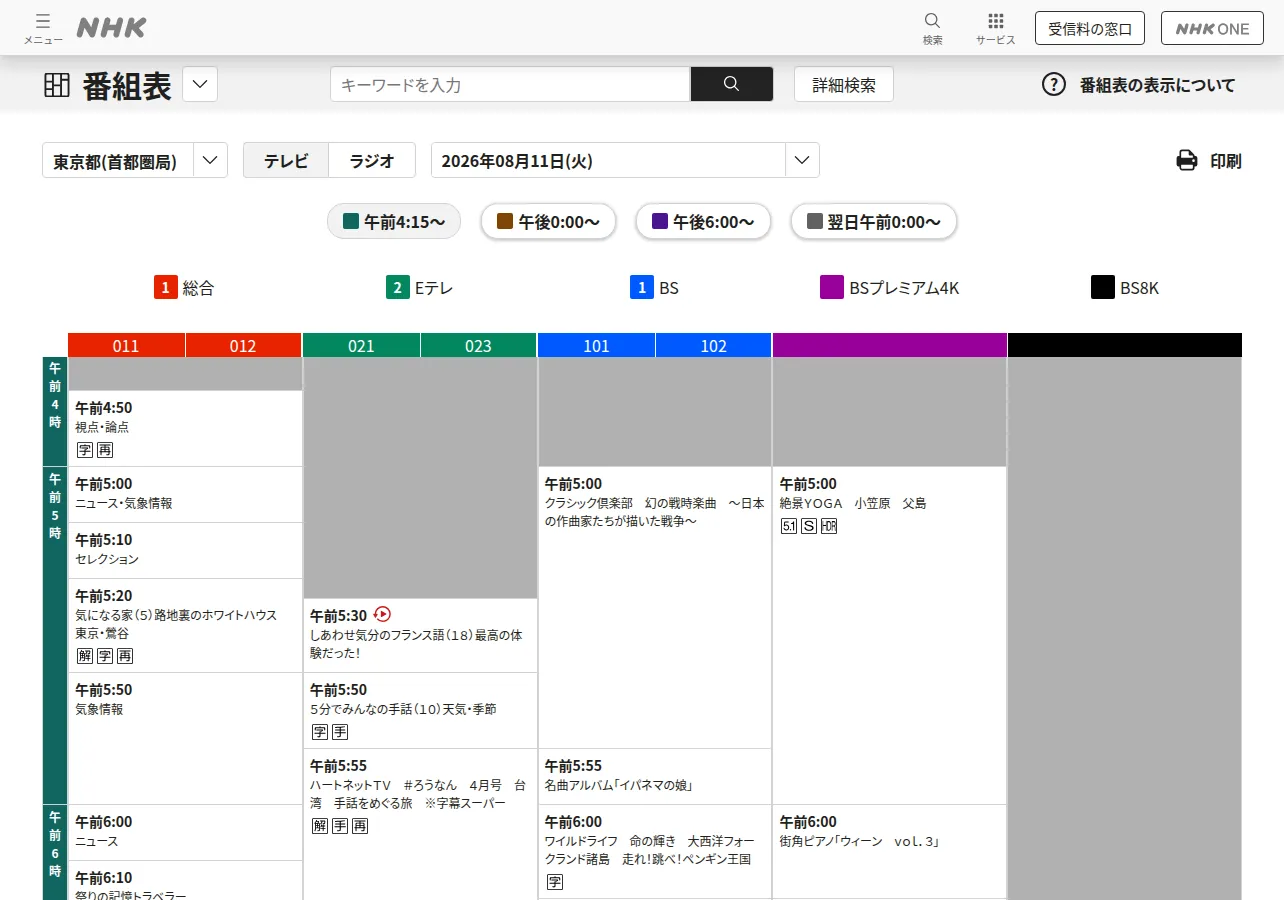The height and width of the screenshot is (900, 1284).
Task: Focus the キーワードを入力 search field
Action: point(510,84)
